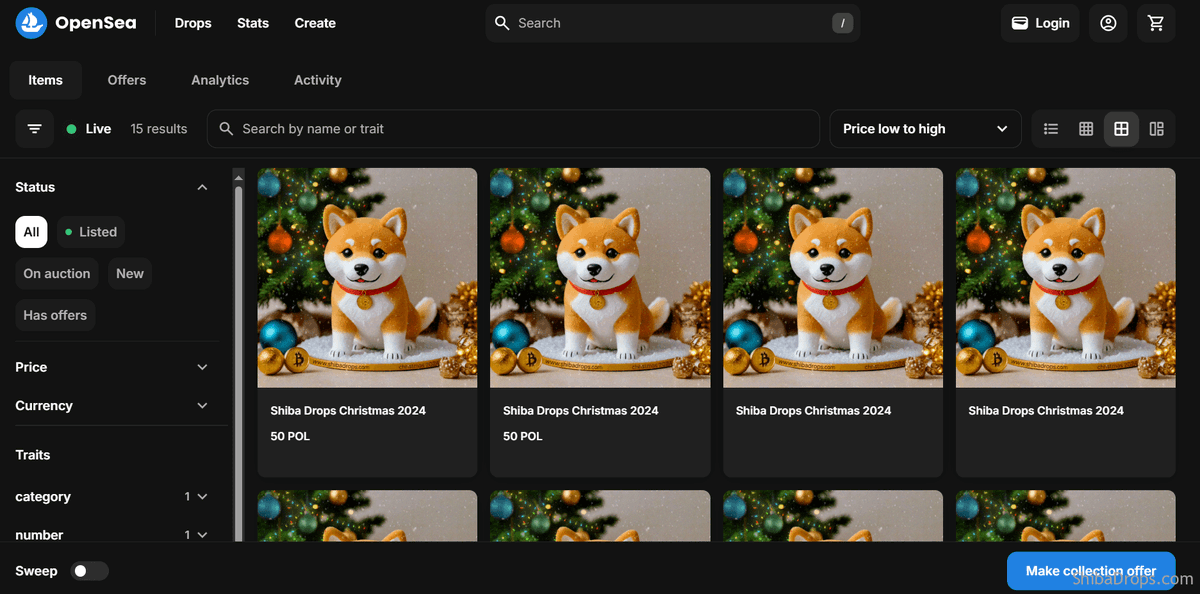Image resolution: width=1200 pixels, height=594 pixels.
Task: Open the Price low to high dropdown
Action: click(925, 129)
